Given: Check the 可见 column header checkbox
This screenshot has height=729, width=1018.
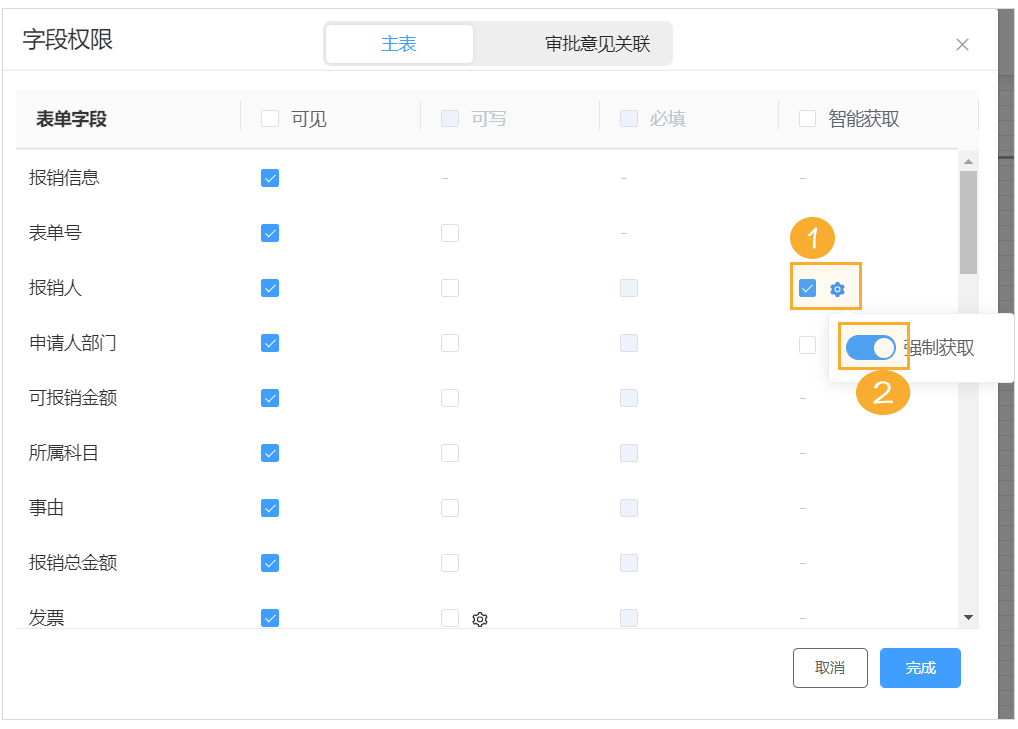Looking at the screenshot, I should point(269,118).
